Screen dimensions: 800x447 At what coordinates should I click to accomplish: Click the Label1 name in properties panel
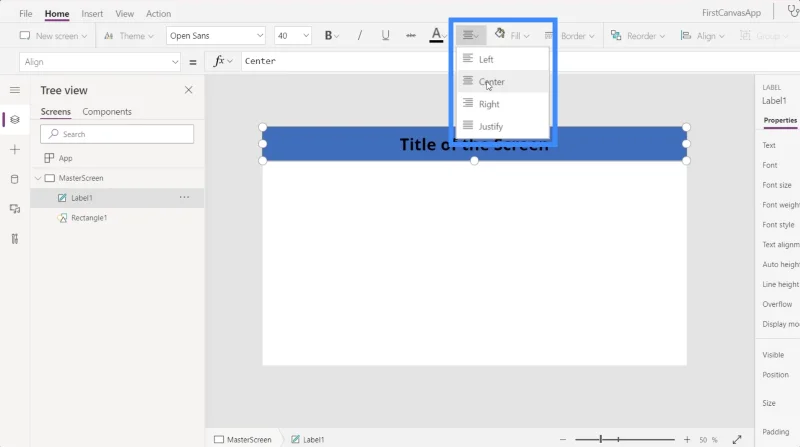pos(774,101)
